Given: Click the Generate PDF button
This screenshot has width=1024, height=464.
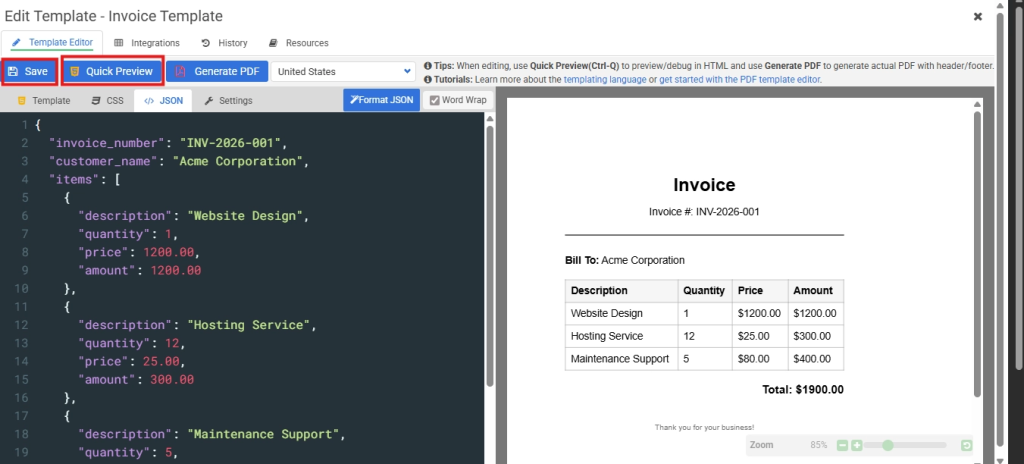Looking at the screenshot, I should point(217,72).
